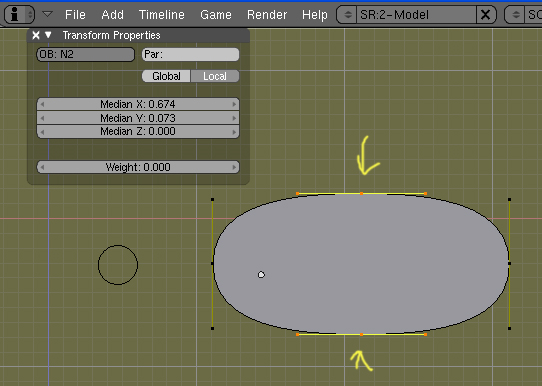This screenshot has width=542, height=386.
Task: Collapse the header menus triangle
Action: pos(47,14)
